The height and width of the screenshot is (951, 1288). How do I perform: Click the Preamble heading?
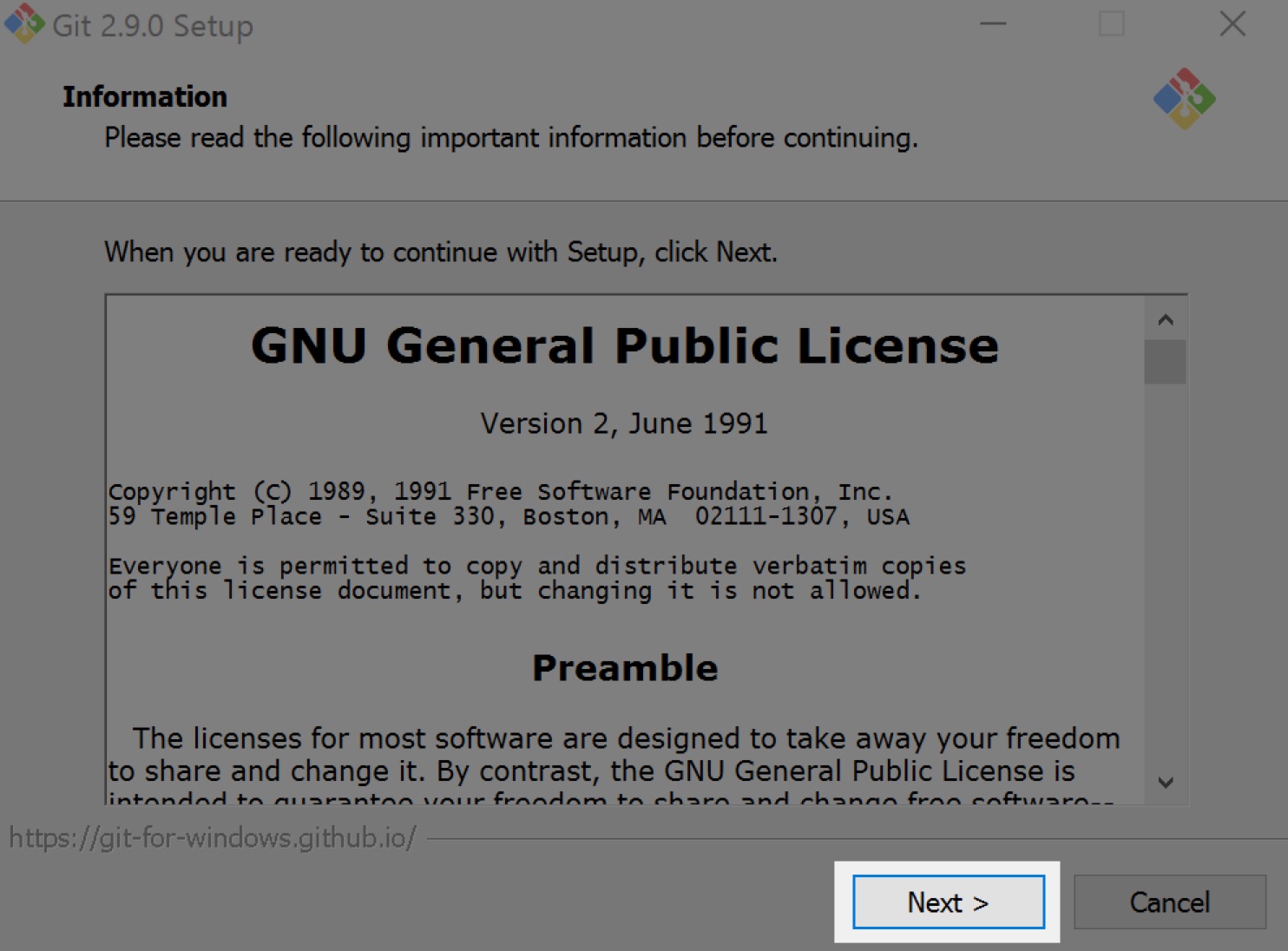625,668
